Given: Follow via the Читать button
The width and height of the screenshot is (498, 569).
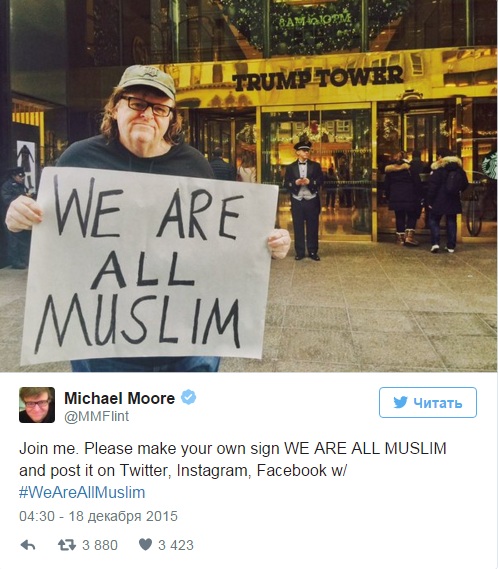Looking at the screenshot, I should click(x=428, y=402).
